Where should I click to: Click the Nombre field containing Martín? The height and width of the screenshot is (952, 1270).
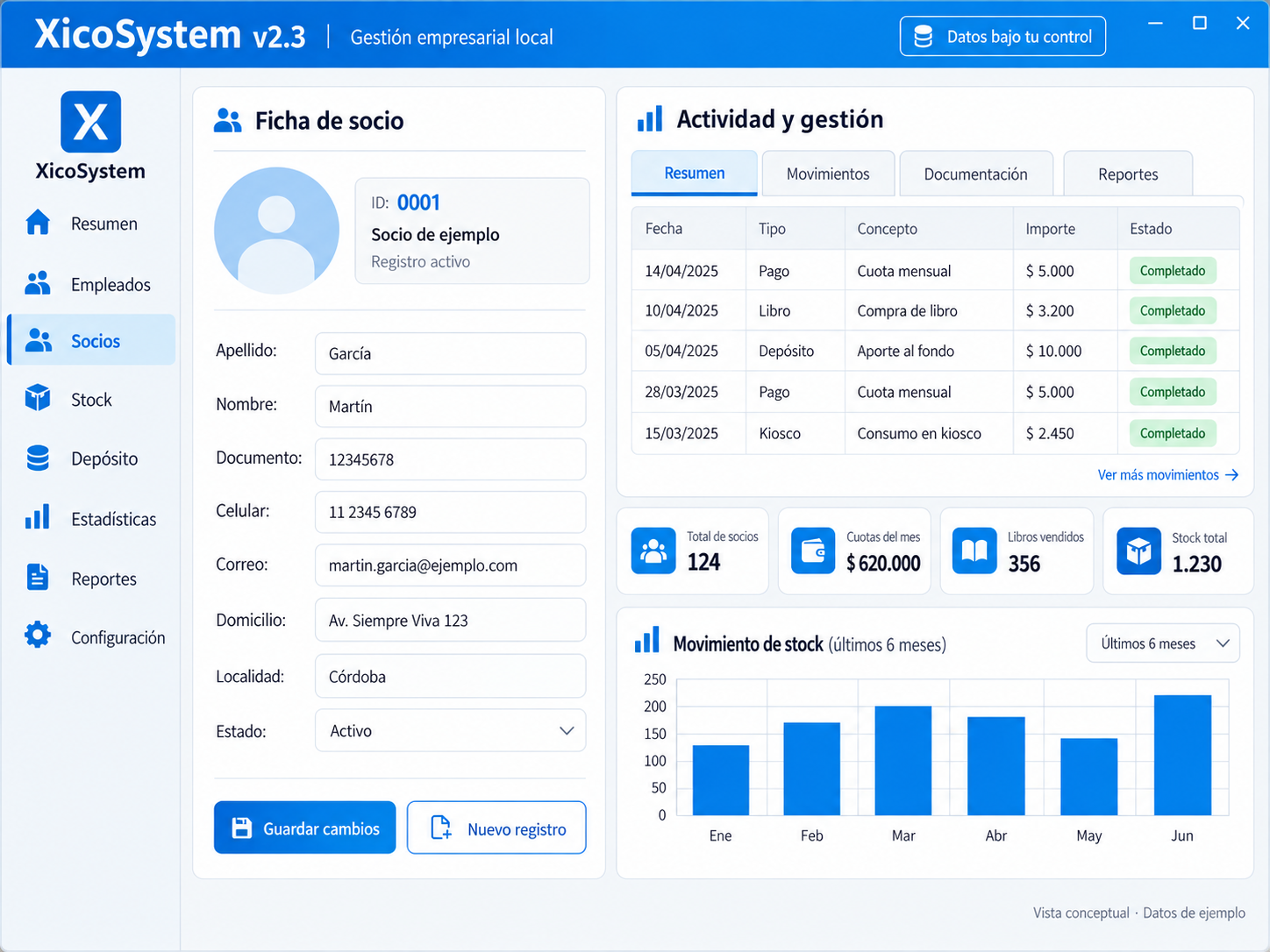pos(450,406)
